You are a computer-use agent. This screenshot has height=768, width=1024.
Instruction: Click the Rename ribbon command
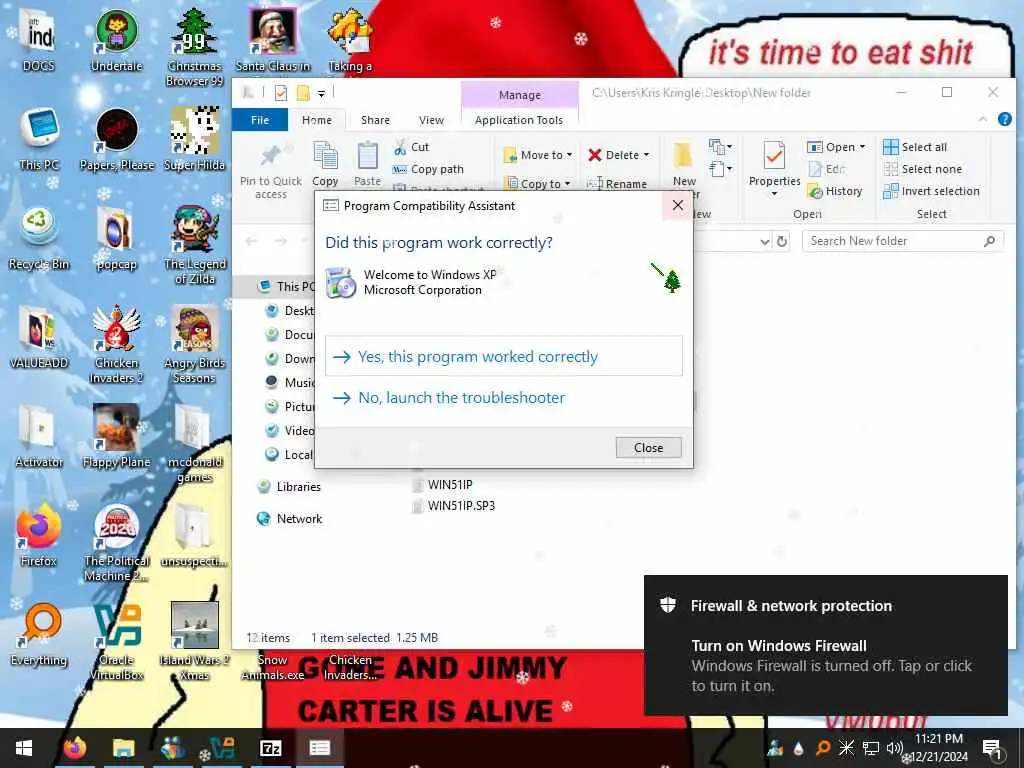coord(616,184)
